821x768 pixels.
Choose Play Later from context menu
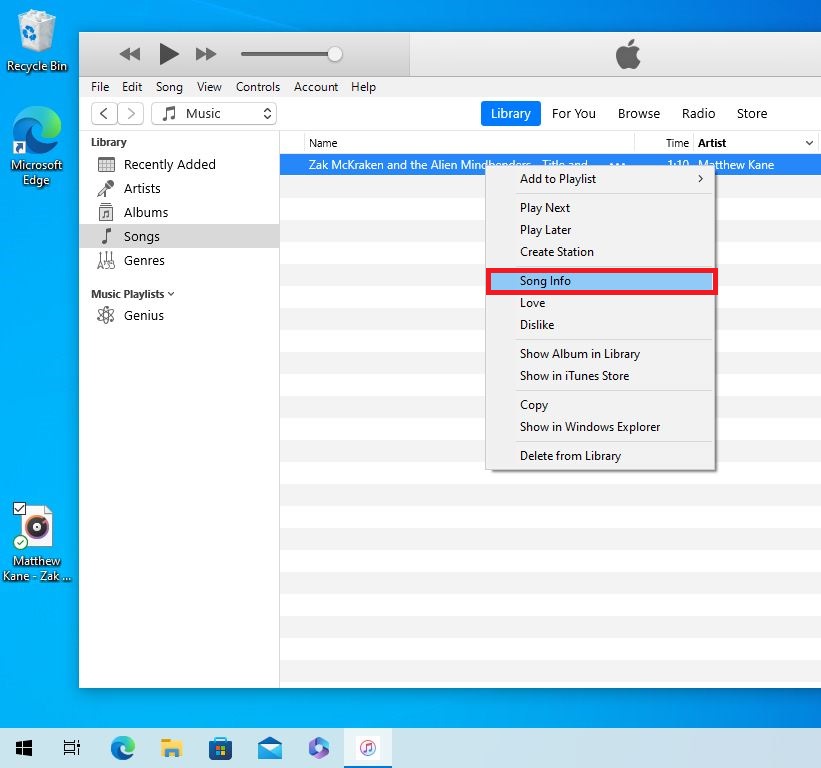pos(601,230)
